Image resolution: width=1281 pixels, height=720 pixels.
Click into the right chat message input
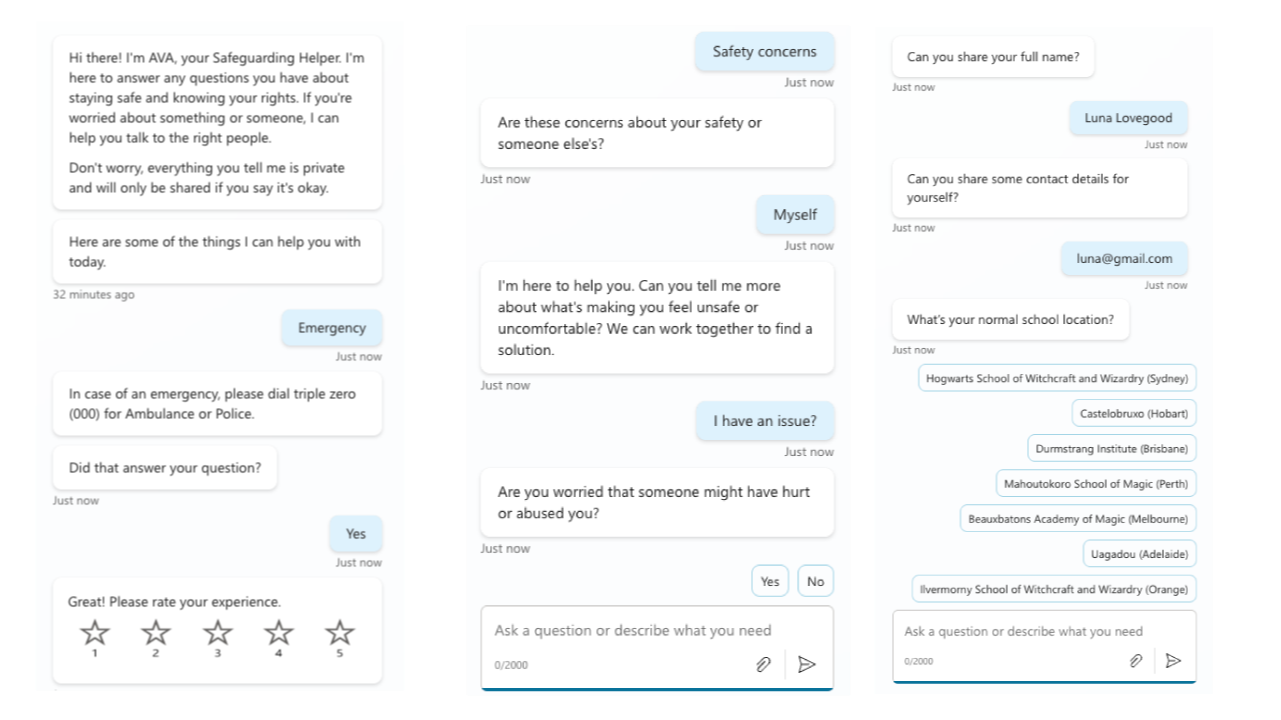[1023, 632]
